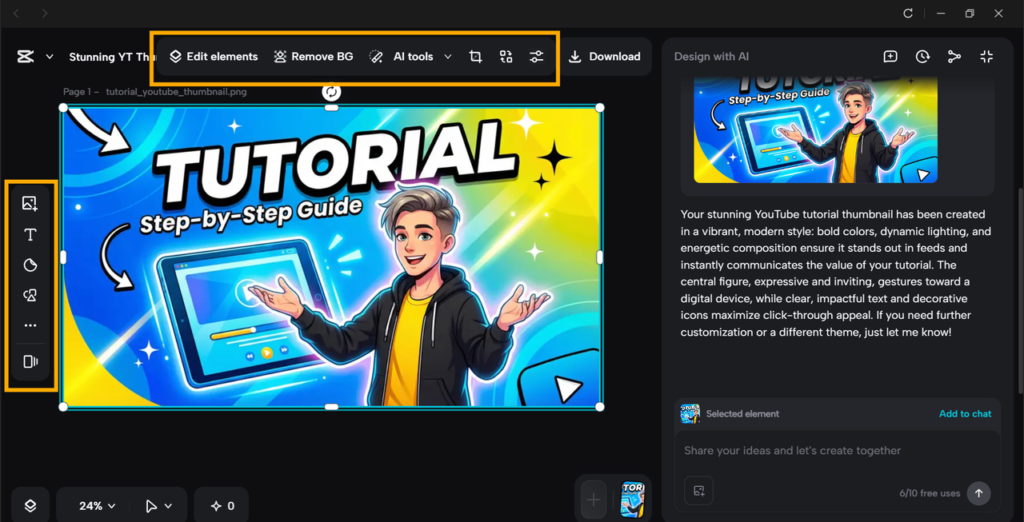Click the project title Stunning YT Thumbnail
The height and width of the screenshot is (522, 1024).
coord(110,57)
